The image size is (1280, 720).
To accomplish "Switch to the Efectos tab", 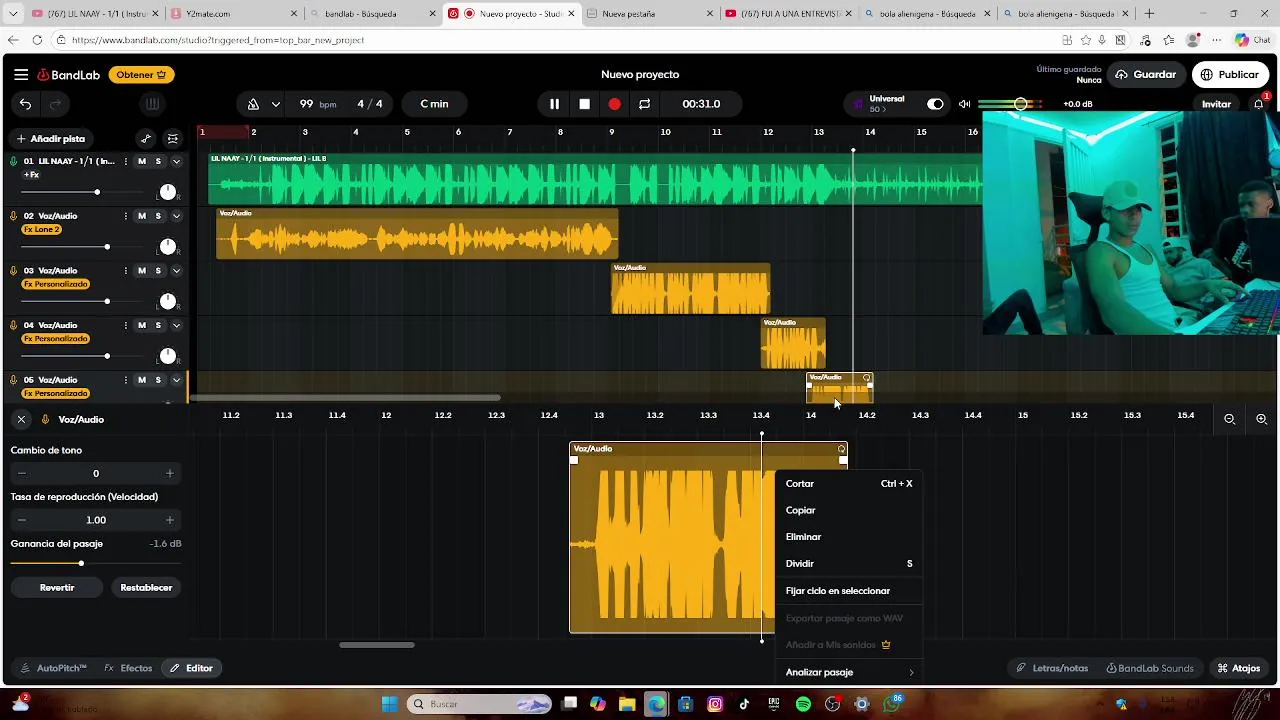I will 128,668.
